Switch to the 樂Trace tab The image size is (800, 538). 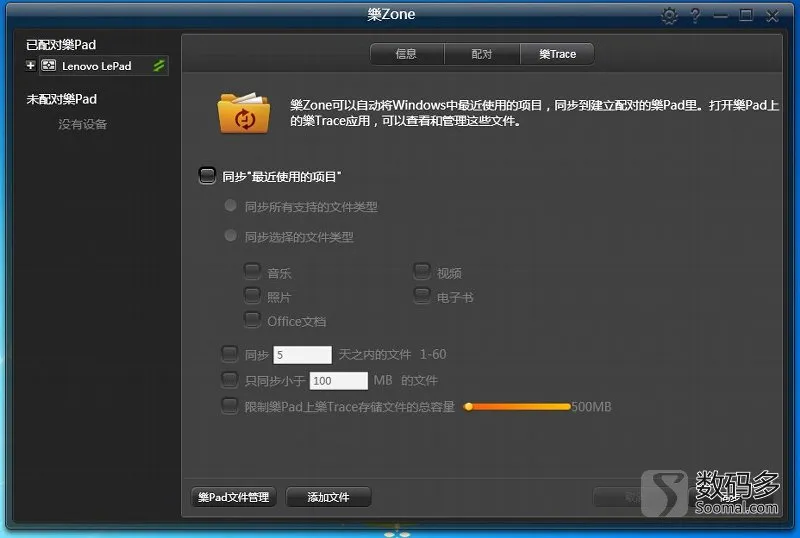[x=557, y=54]
